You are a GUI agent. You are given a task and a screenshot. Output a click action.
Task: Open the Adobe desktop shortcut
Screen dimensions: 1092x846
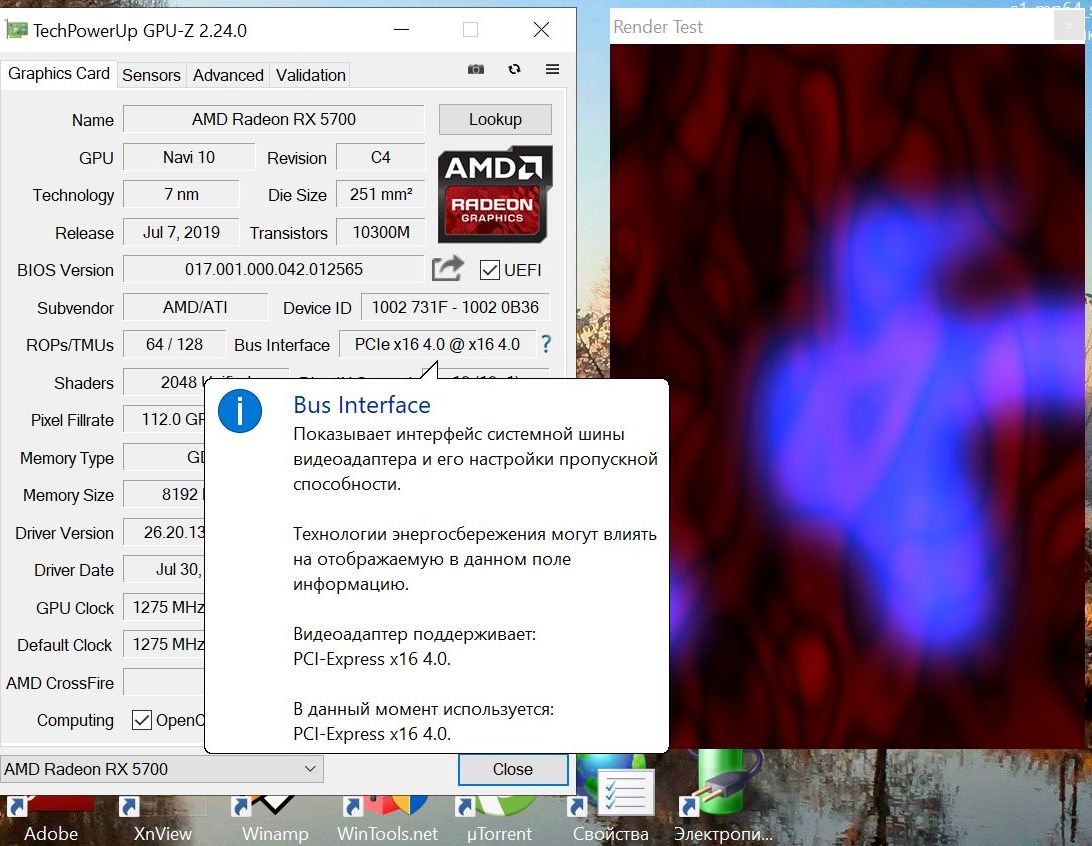(x=50, y=822)
